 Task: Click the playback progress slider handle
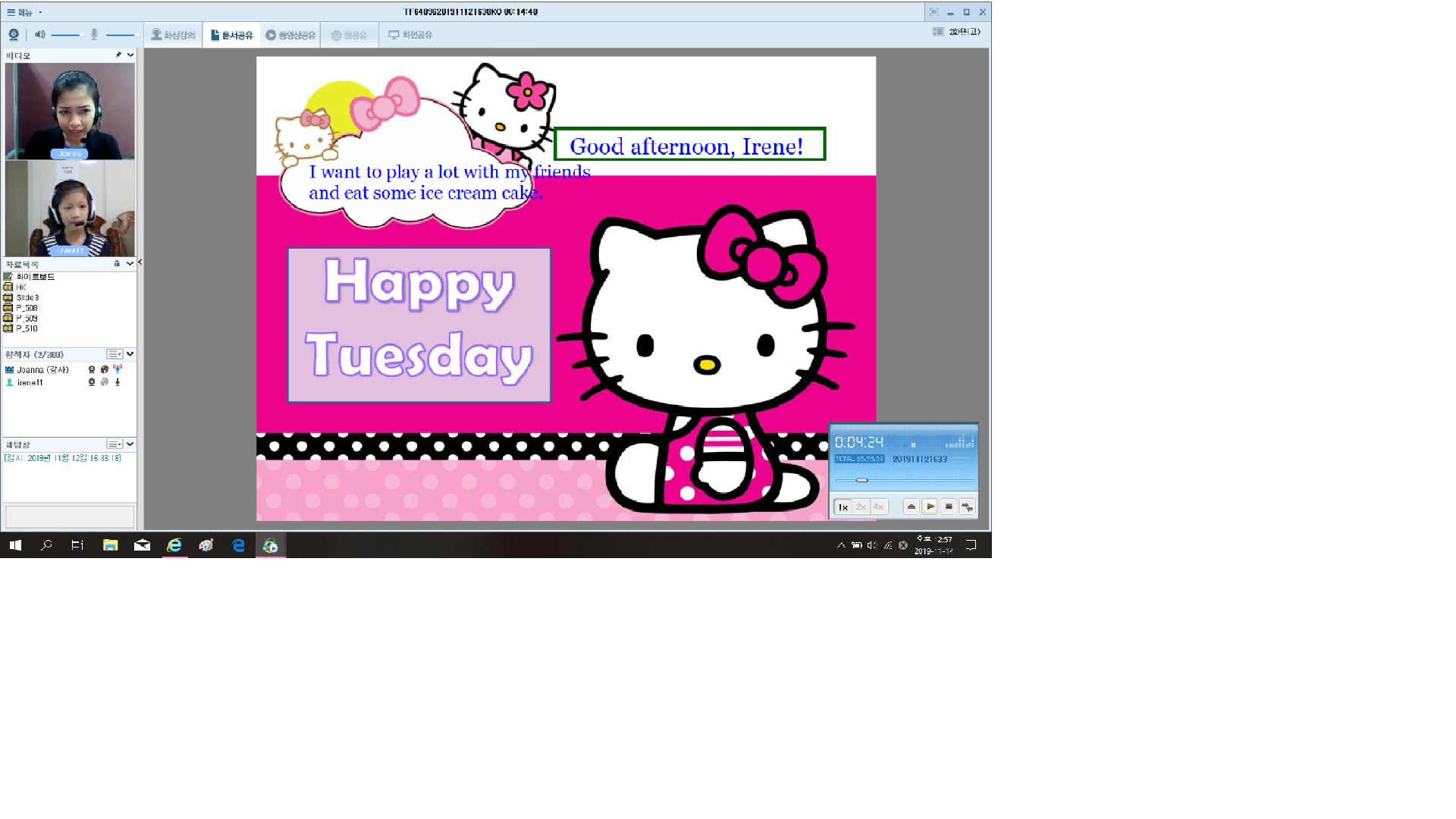tap(861, 481)
